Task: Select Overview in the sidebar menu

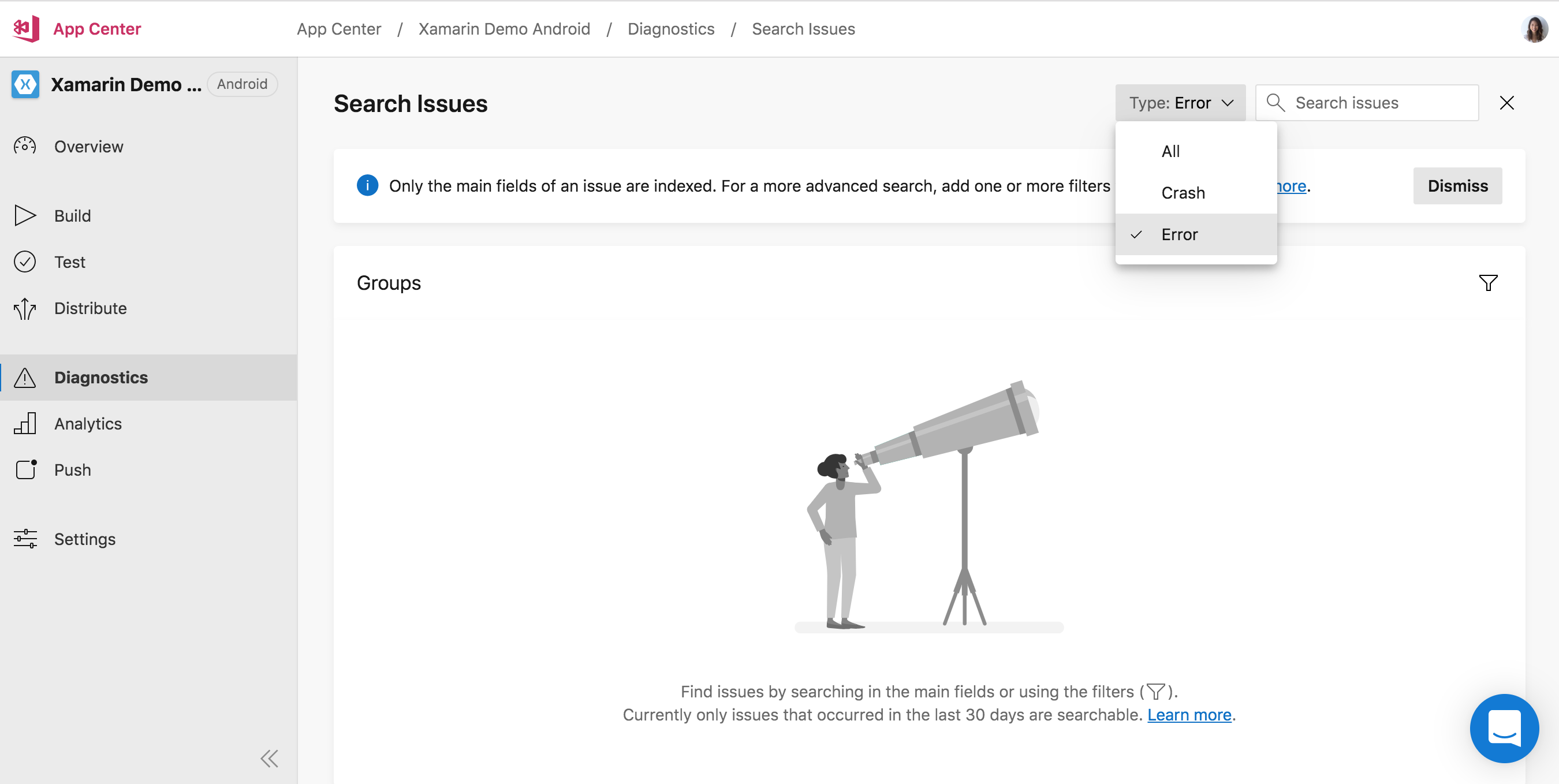Action: tap(88, 146)
